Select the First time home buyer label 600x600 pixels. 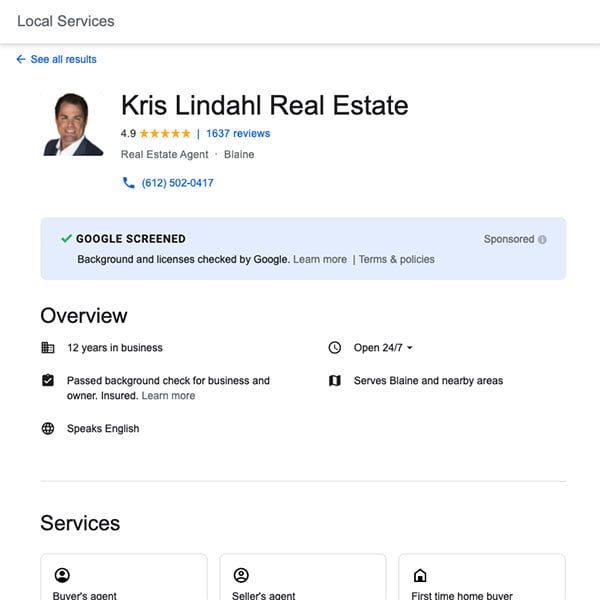462,595
